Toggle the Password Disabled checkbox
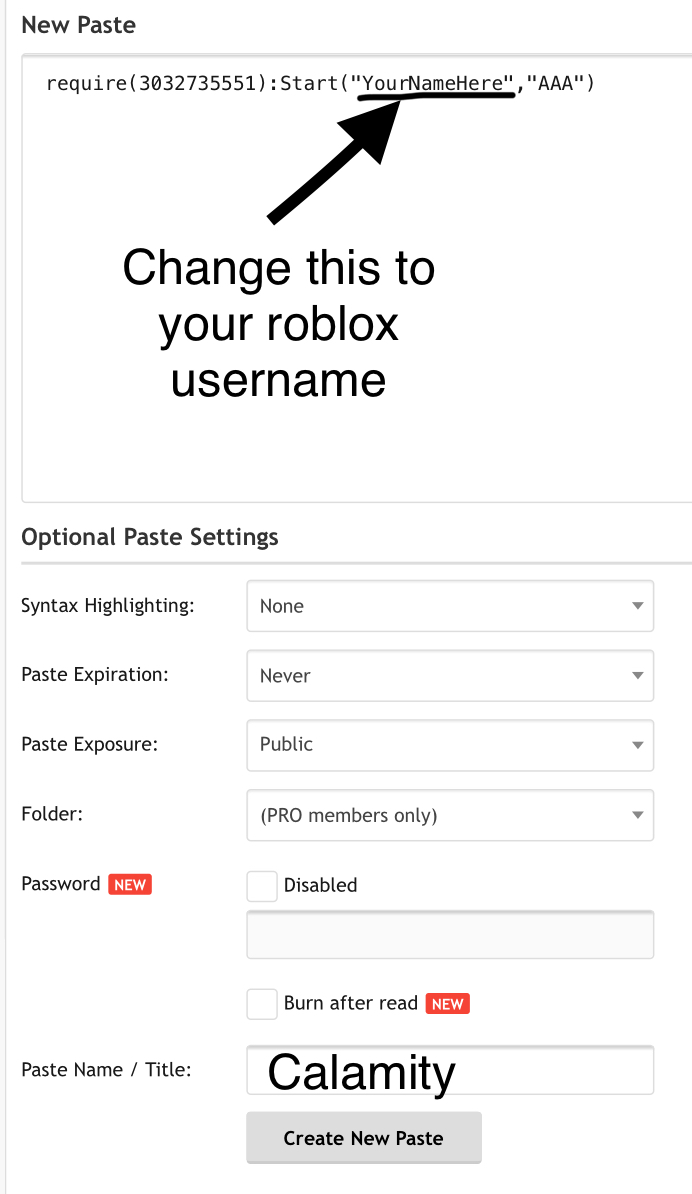This screenshot has width=692, height=1194. (x=262, y=886)
